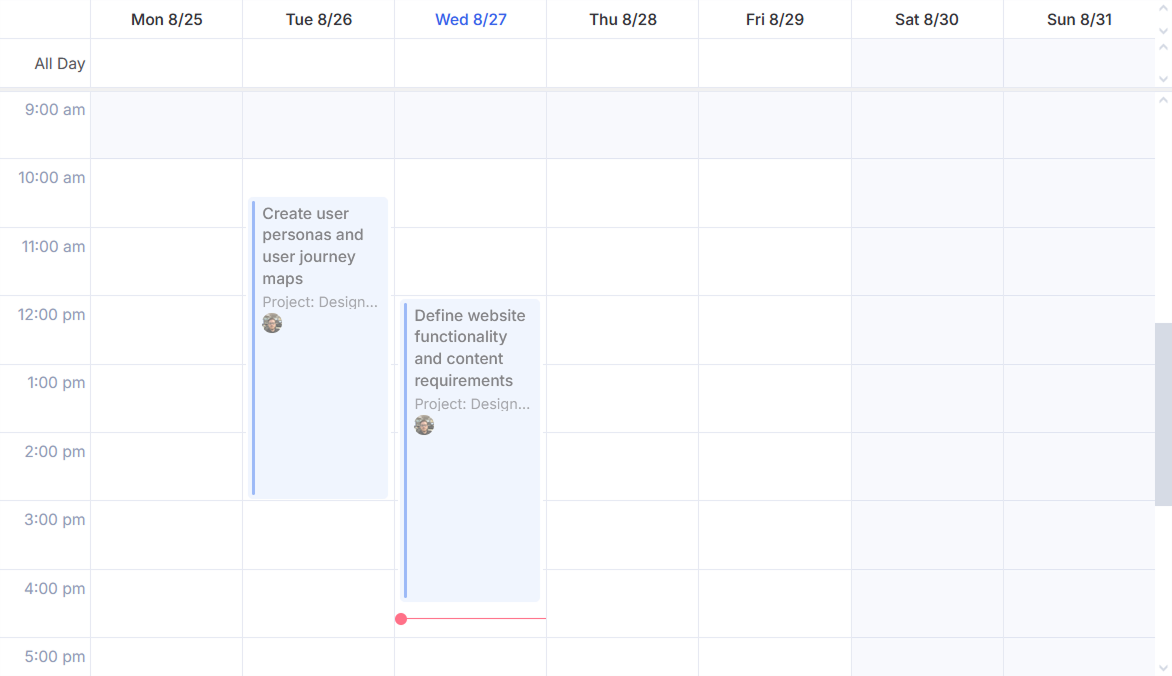Image resolution: width=1172 pixels, height=676 pixels.
Task: Select Sun 8/31 column header
Action: pyautogui.click(x=1079, y=20)
